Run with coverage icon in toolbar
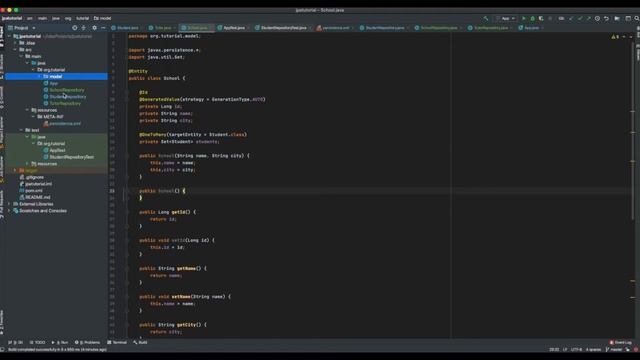The height and width of the screenshot is (360, 640). [x=541, y=18]
